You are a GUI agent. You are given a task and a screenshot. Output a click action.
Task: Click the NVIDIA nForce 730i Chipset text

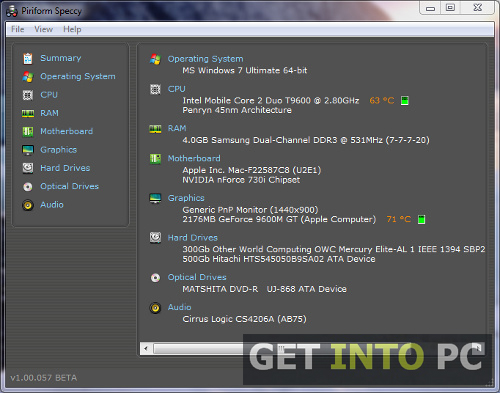point(241,180)
